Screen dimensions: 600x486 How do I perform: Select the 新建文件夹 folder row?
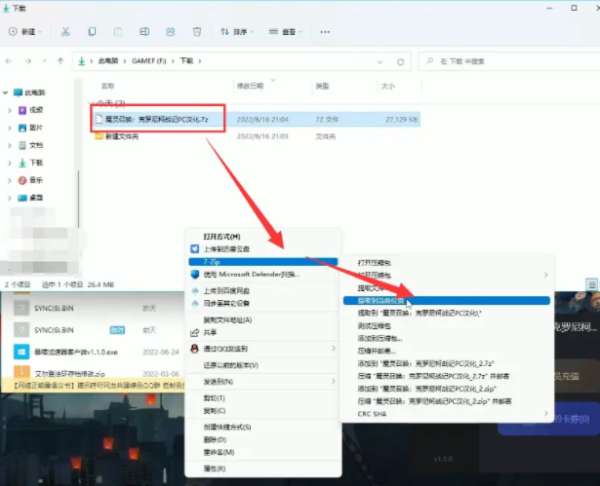256,136
